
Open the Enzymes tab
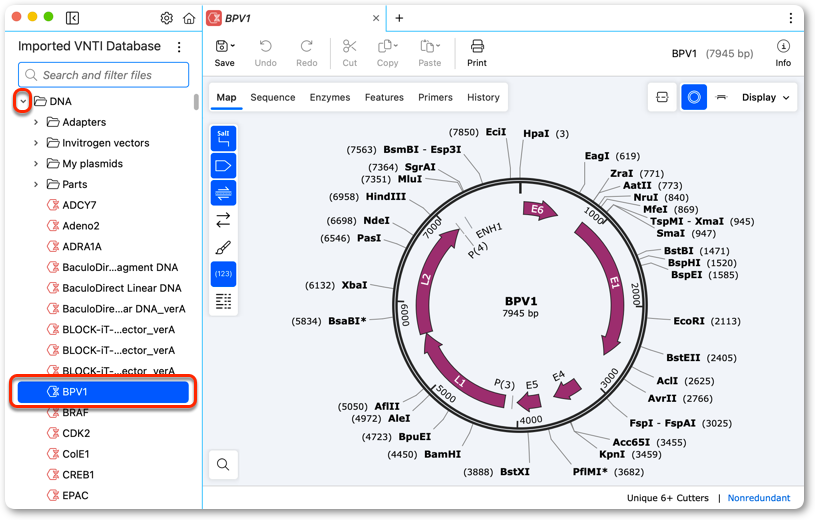coord(330,97)
